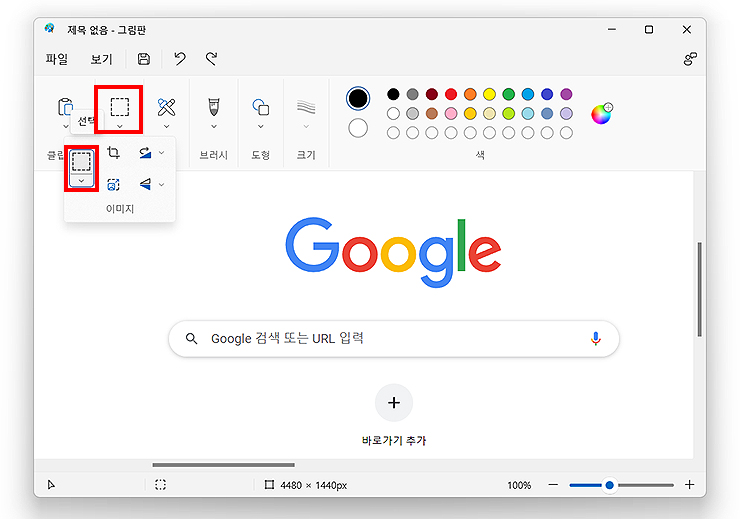The width and height of the screenshot is (740, 519).
Task: Pick the brown palette swatch
Action: pos(432,114)
